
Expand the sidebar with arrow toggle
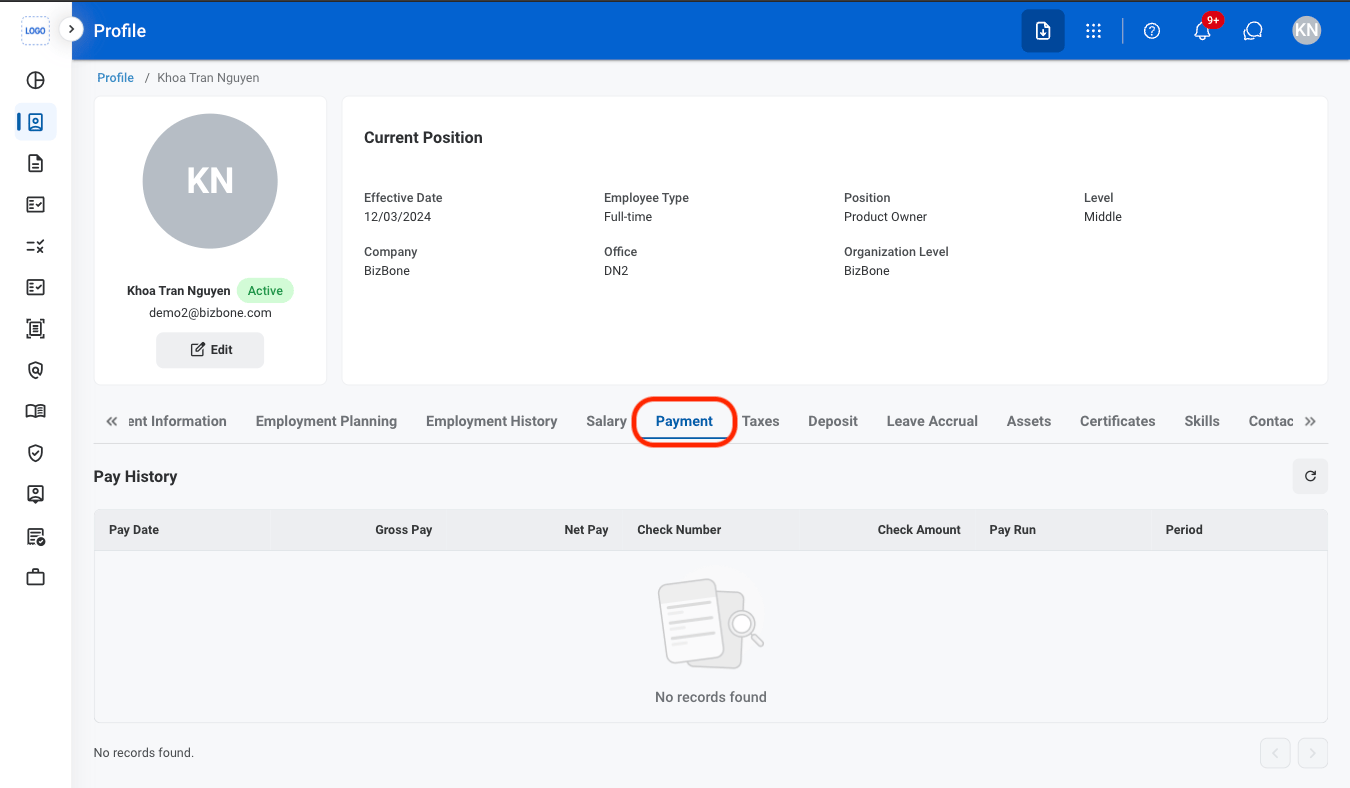71,30
